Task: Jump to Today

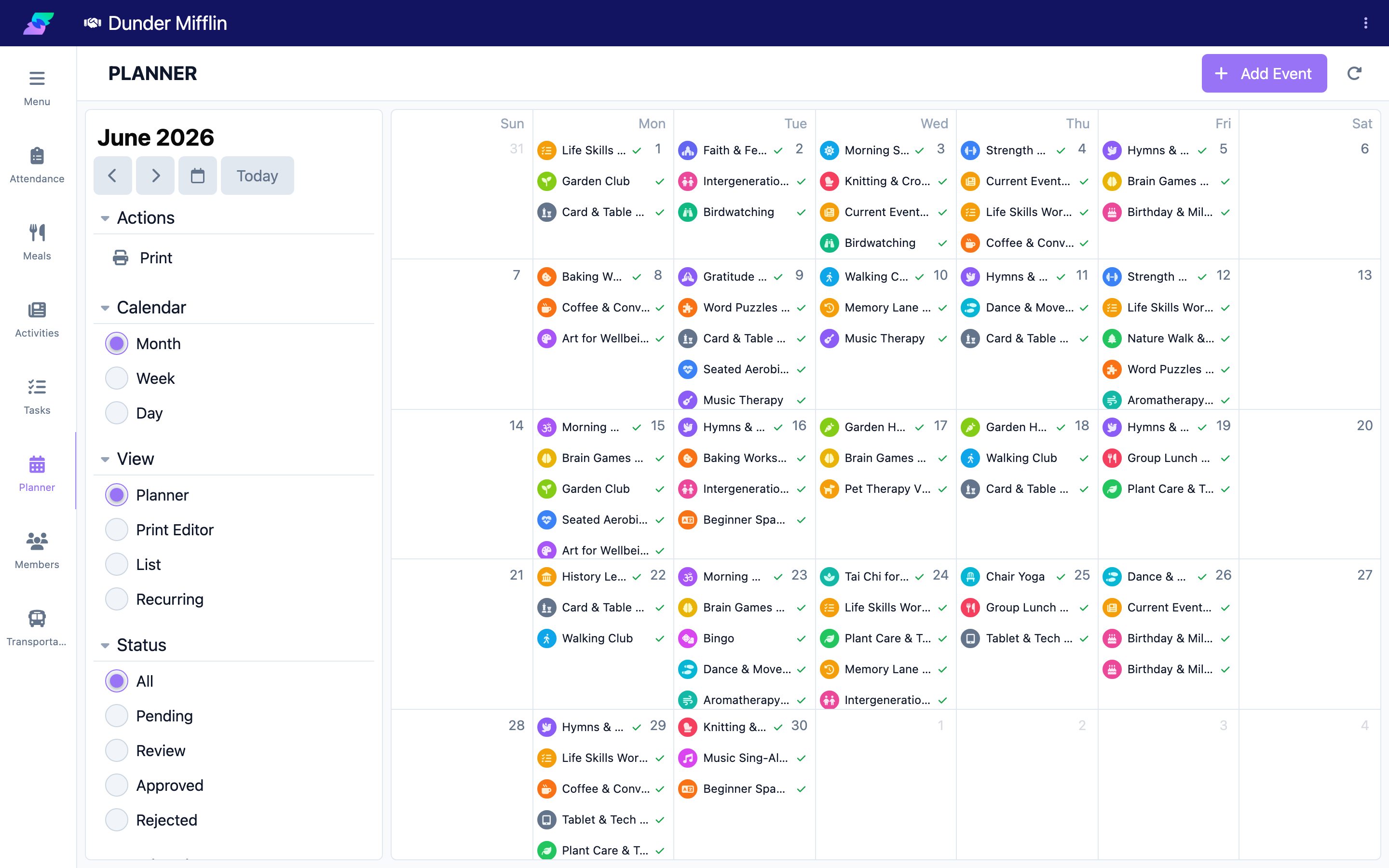Action: 257,176
